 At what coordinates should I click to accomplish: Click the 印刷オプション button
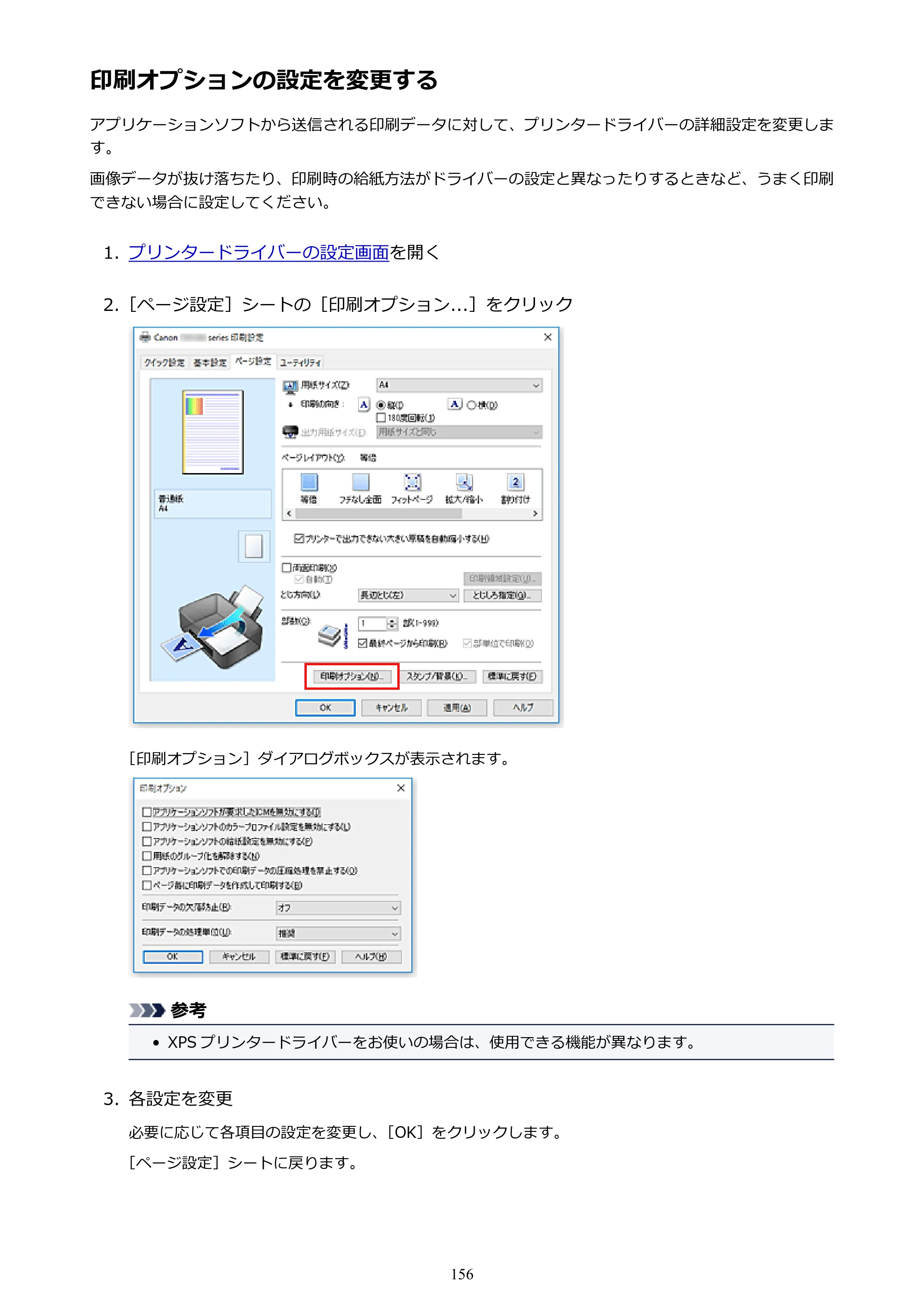(x=352, y=676)
